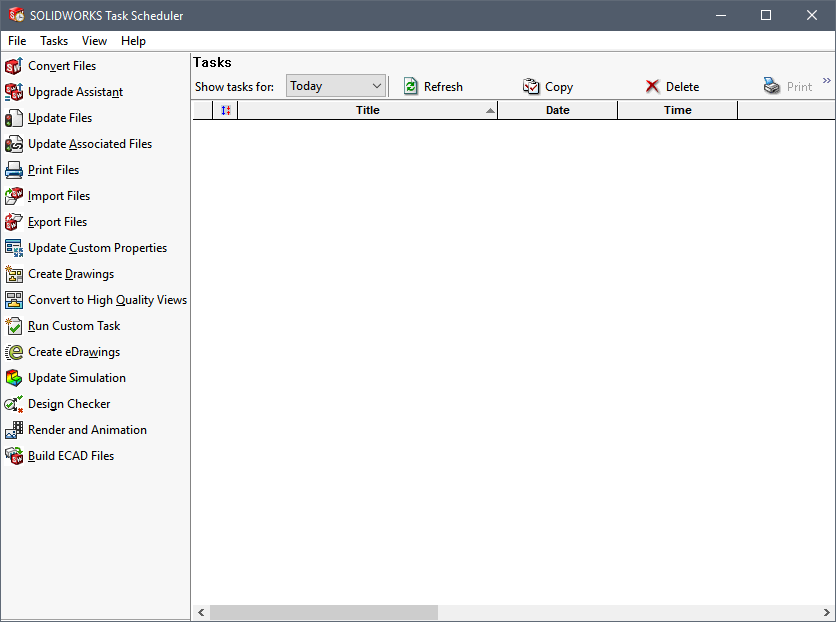The width and height of the screenshot is (836, 622).
Task: Launch the Import Files task
Action: coord(59,196)
